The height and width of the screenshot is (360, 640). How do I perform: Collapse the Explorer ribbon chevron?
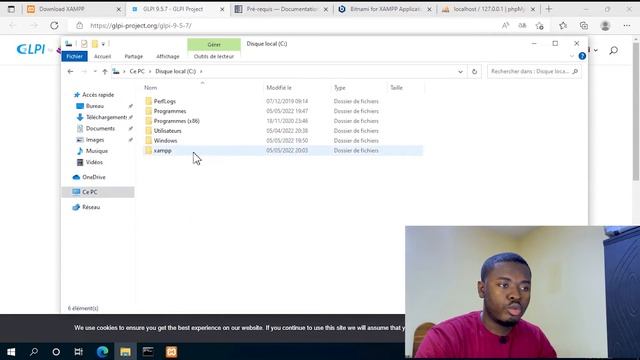[572, 56]
